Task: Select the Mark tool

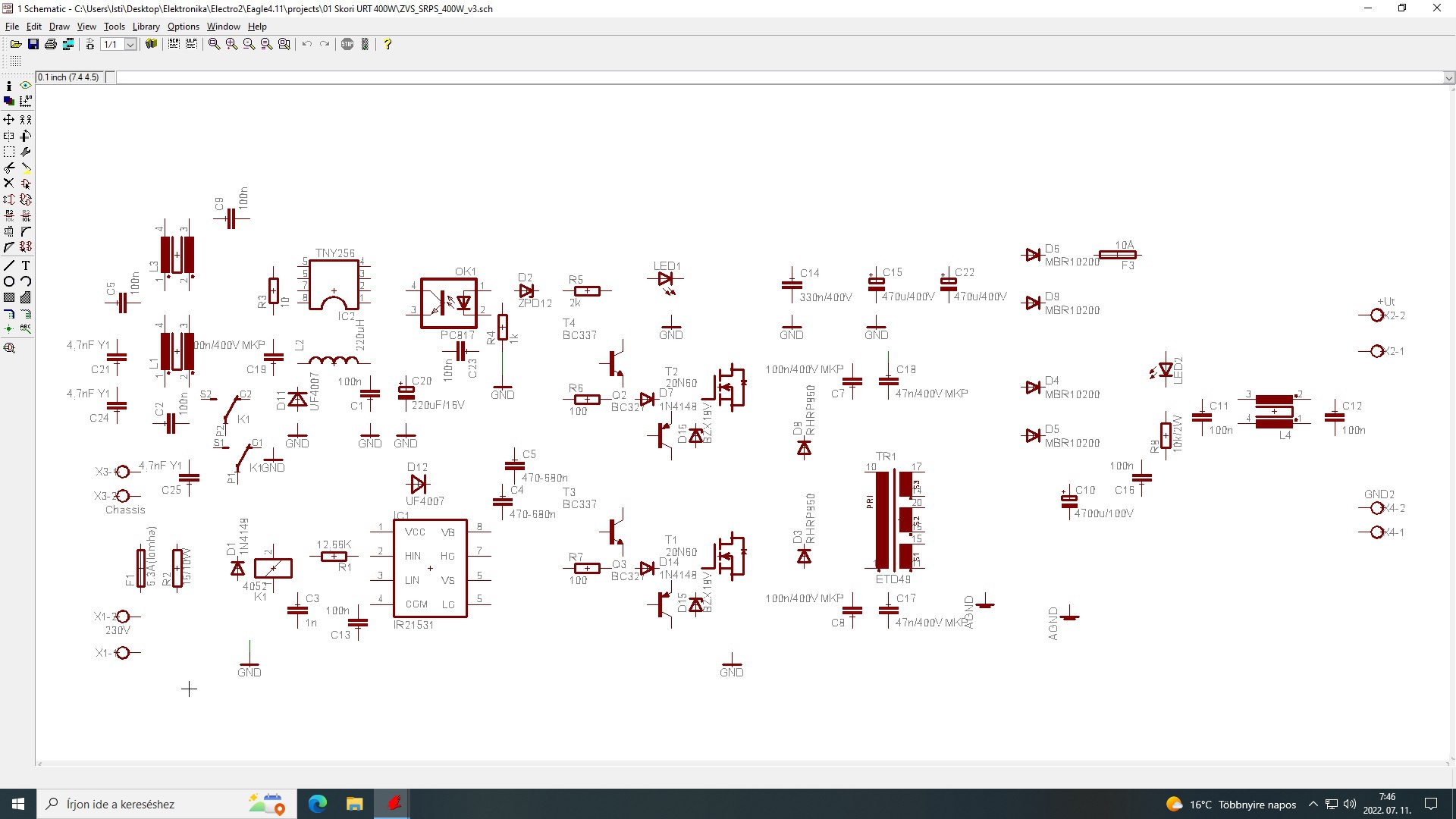Action: 26,101
